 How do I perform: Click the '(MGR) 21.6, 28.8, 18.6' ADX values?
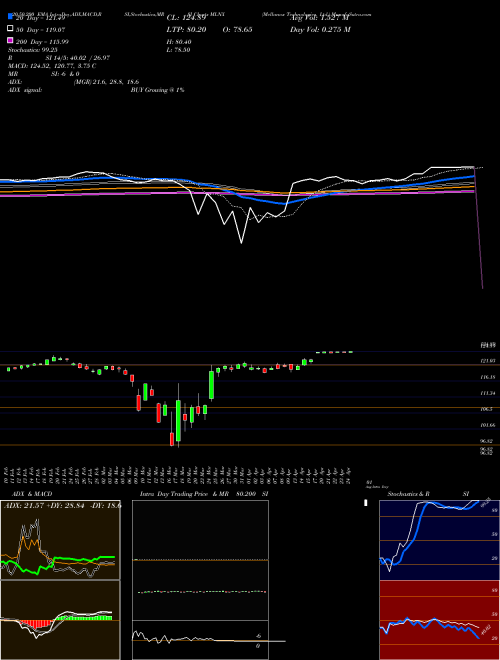106,82
